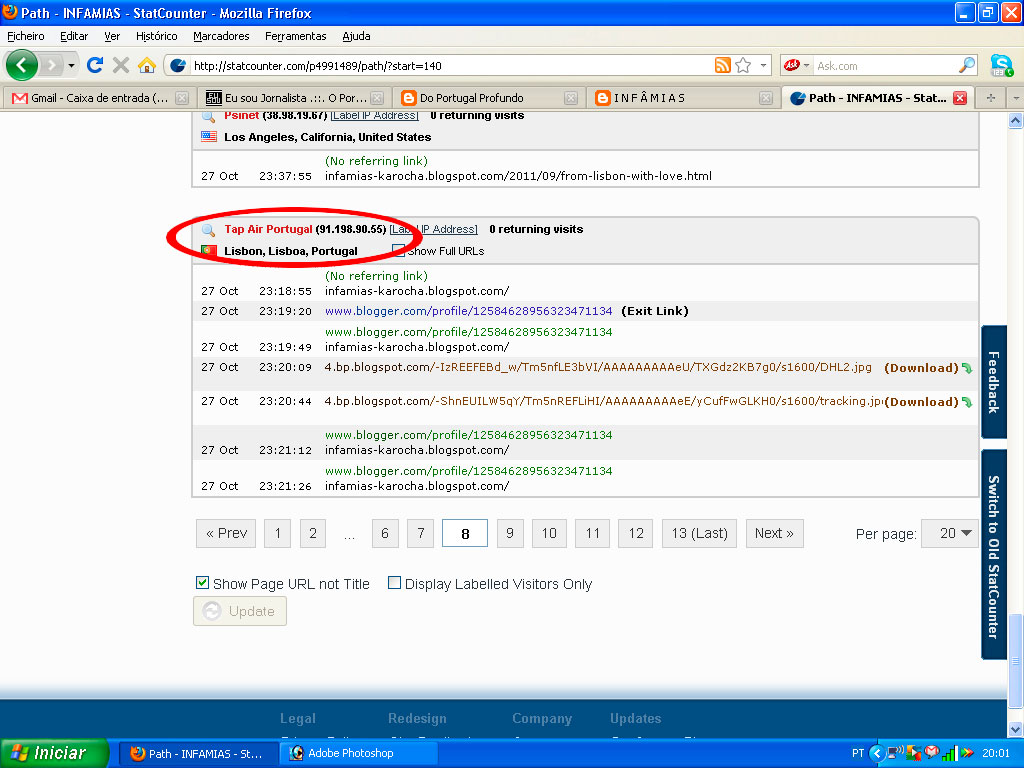Bookmark this page with the star icon
The height and width of the screenshot is (768, 1024).
(x=743, y=65)
